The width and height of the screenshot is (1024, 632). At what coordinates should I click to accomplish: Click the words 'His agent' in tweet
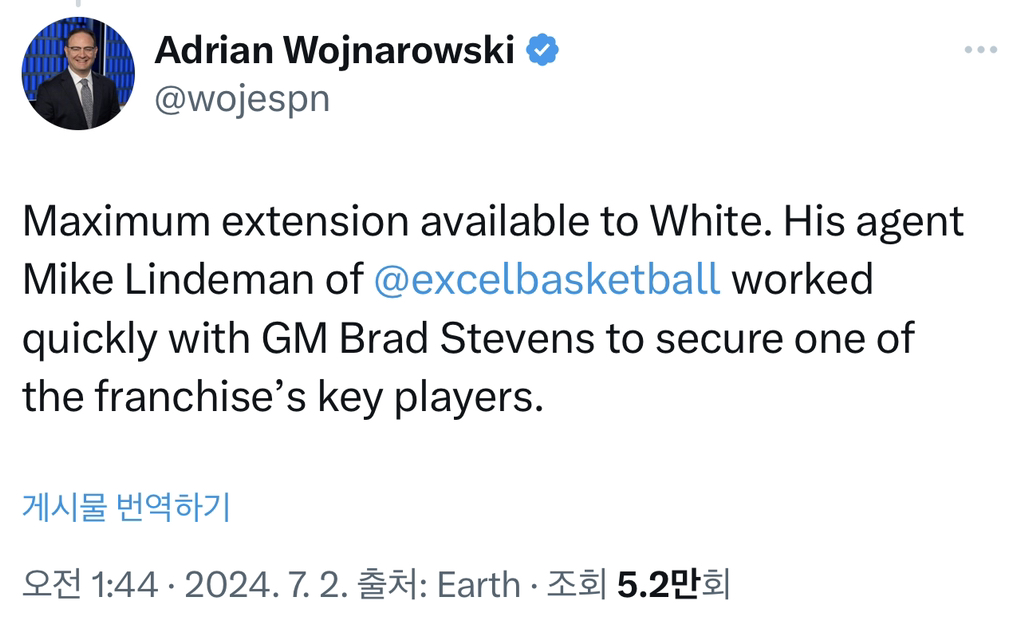873,221
